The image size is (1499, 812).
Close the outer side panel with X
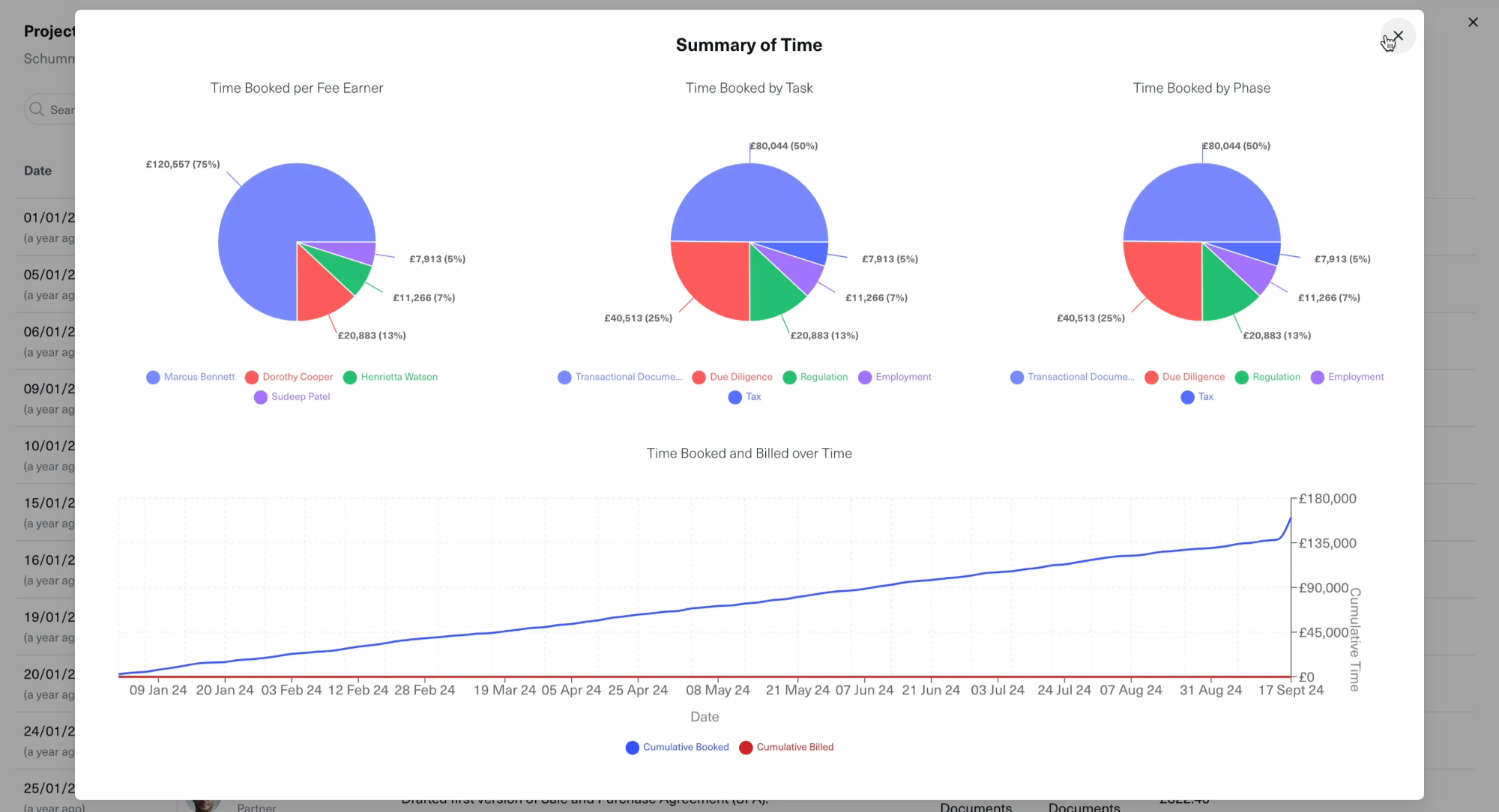[x=1473, y=22]
